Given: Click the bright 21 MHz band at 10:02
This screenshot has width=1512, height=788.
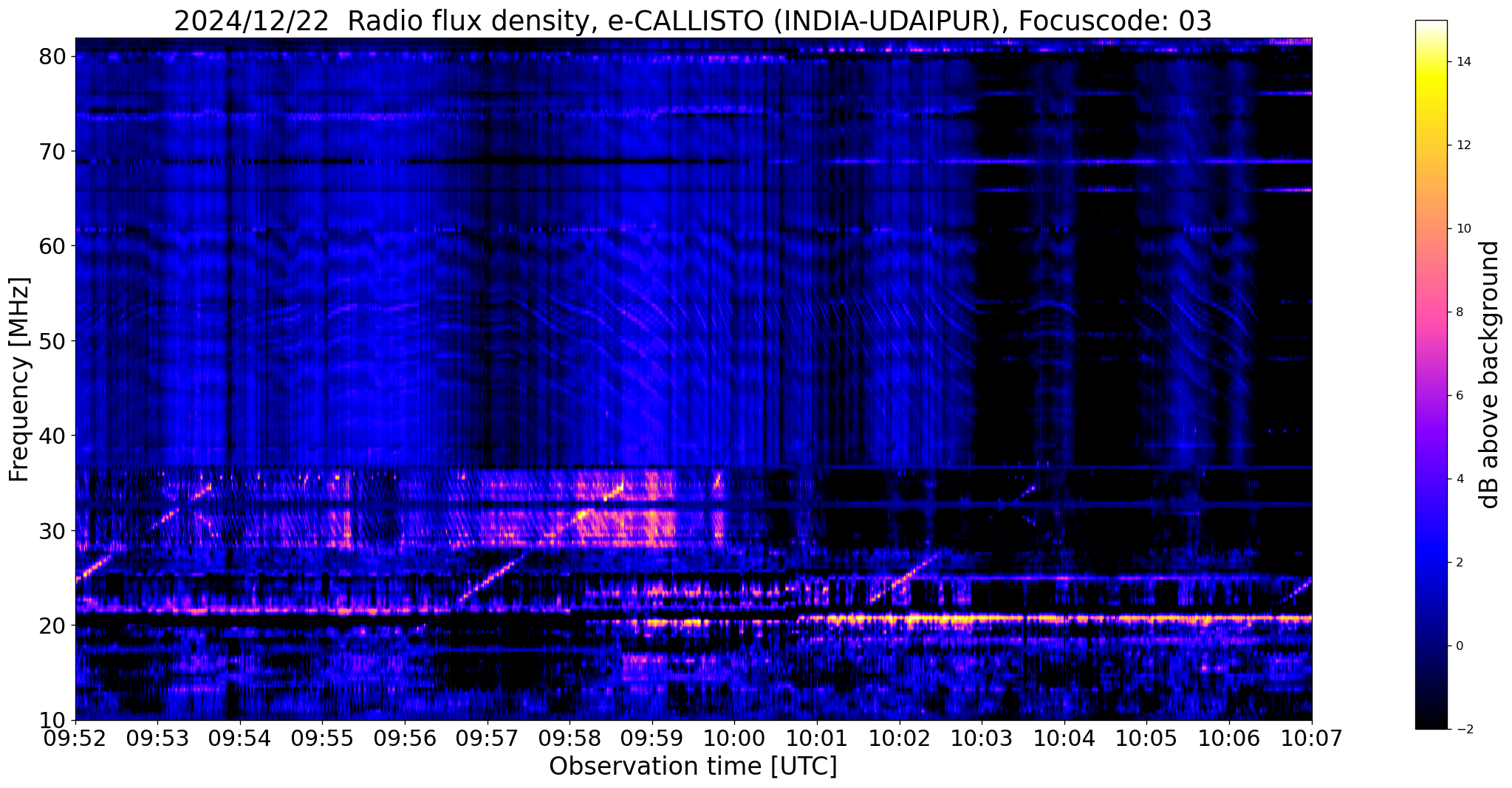Looking at the screenshot, I should (x=900, y=618).
